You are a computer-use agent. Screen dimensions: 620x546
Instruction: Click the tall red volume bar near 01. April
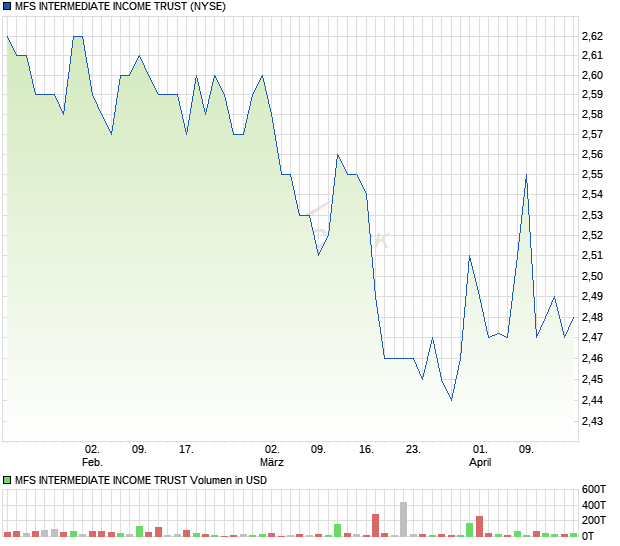(479, 526)
